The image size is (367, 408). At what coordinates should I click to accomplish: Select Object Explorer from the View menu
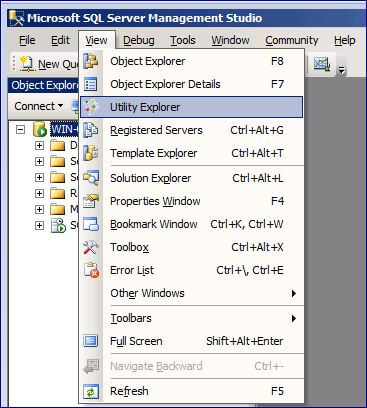(x=191, y=61)
